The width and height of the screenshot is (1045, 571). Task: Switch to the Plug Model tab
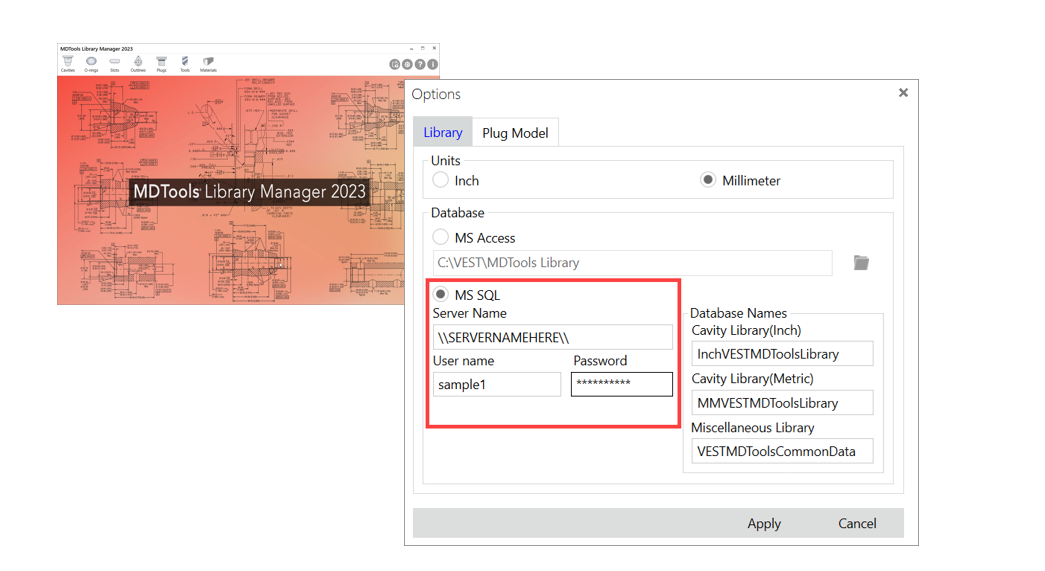pyautogui.click(x=515, y=133)
